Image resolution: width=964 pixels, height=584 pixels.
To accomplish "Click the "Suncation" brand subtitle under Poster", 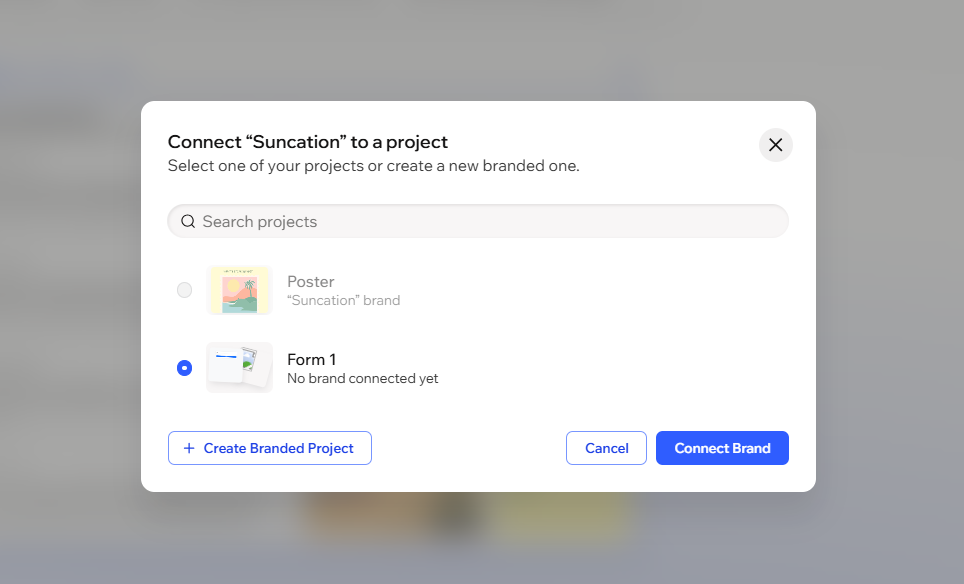I will click(x=343, y=299).
